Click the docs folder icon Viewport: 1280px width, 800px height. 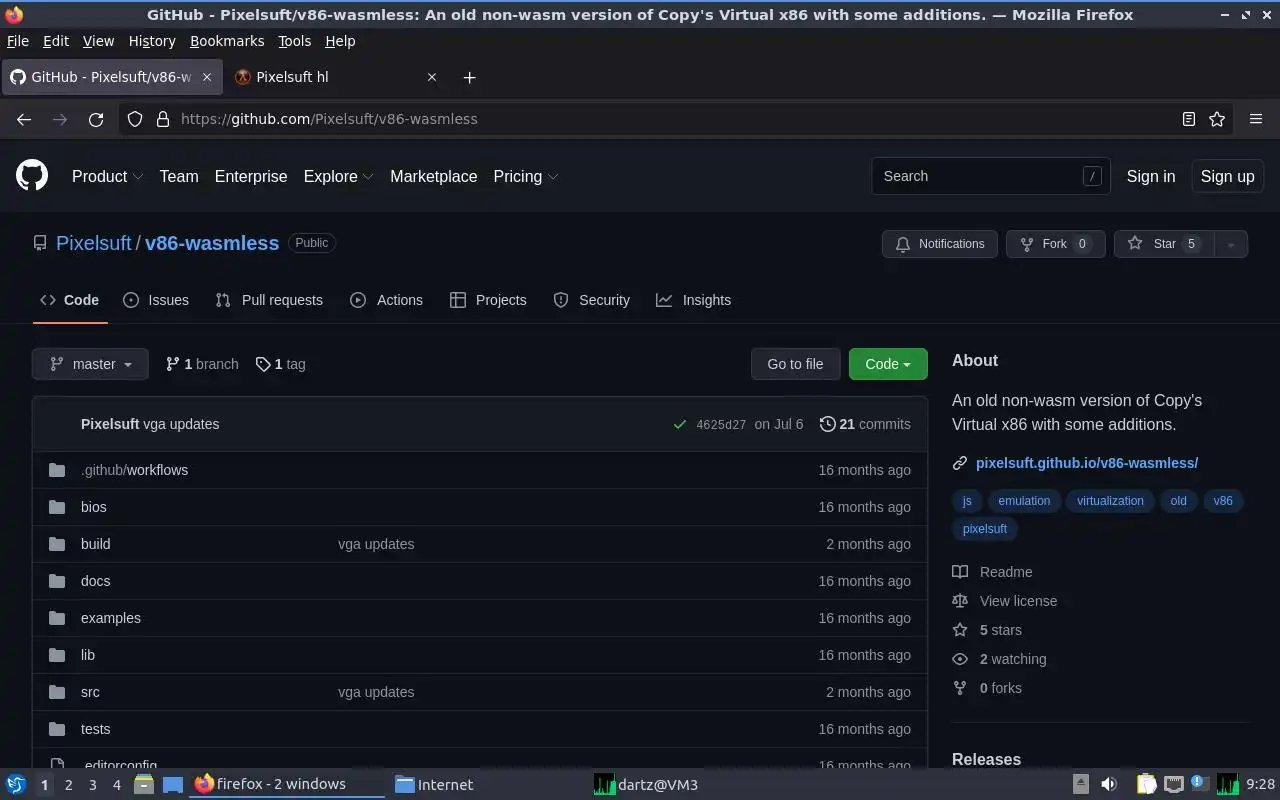tap(57, 581)
